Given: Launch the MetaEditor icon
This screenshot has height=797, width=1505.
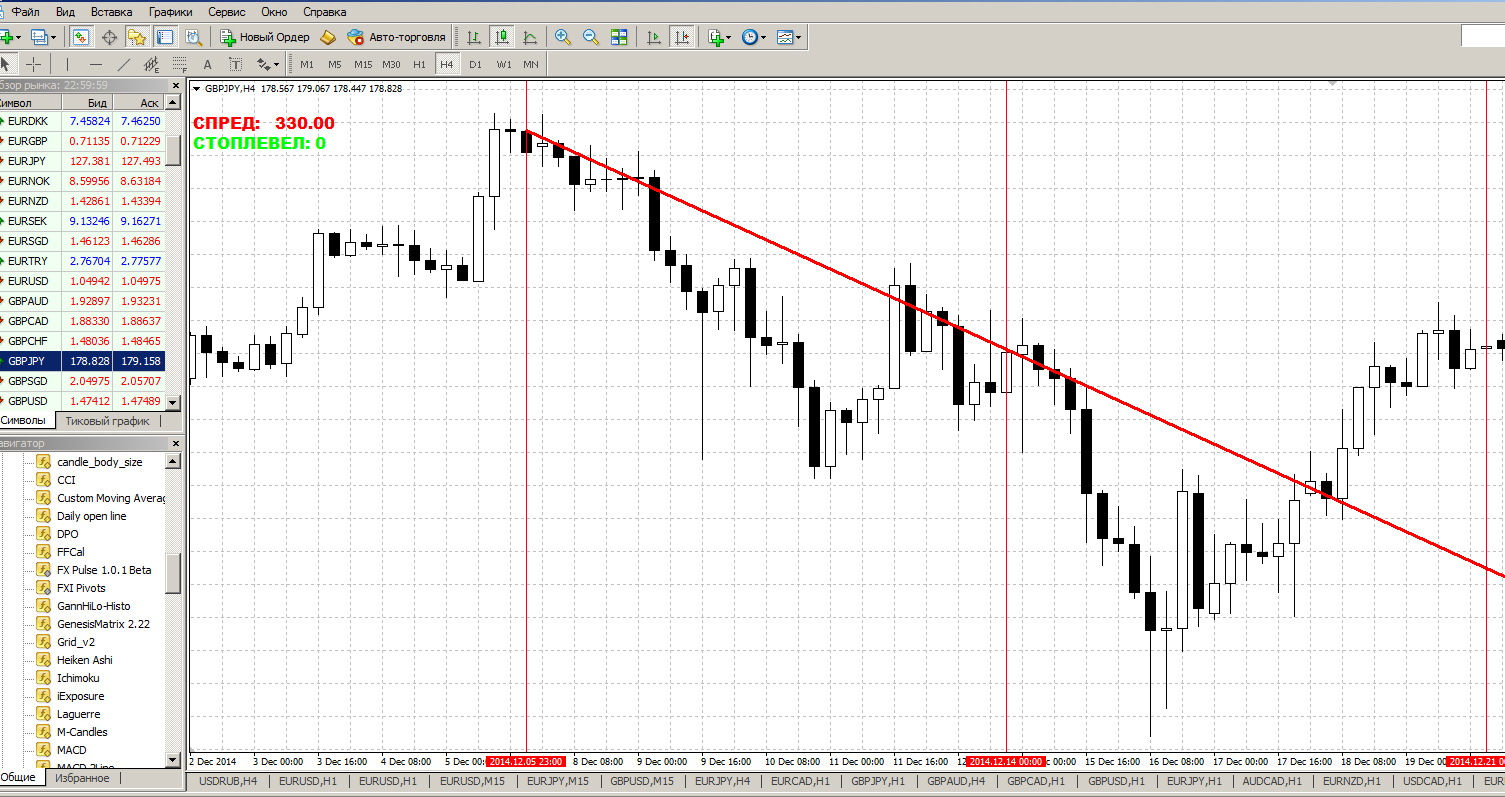Looking at the screenshot, I should 329,37.
